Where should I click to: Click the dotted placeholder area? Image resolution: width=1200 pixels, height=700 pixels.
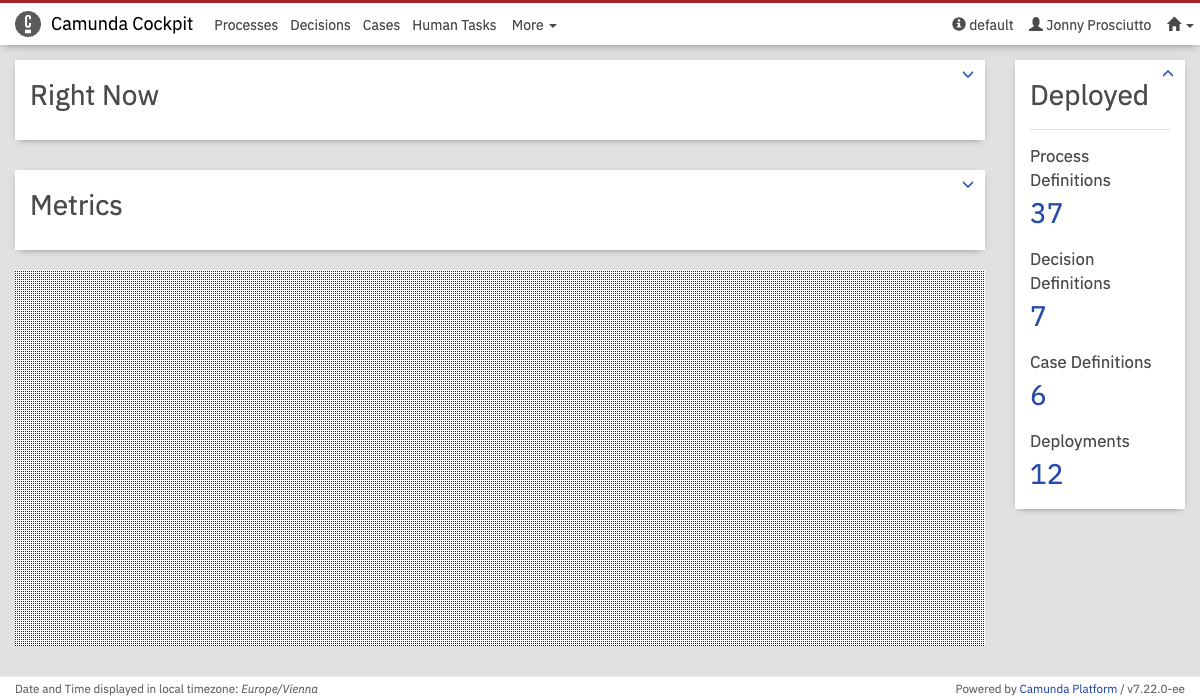[x=500, y=458]
